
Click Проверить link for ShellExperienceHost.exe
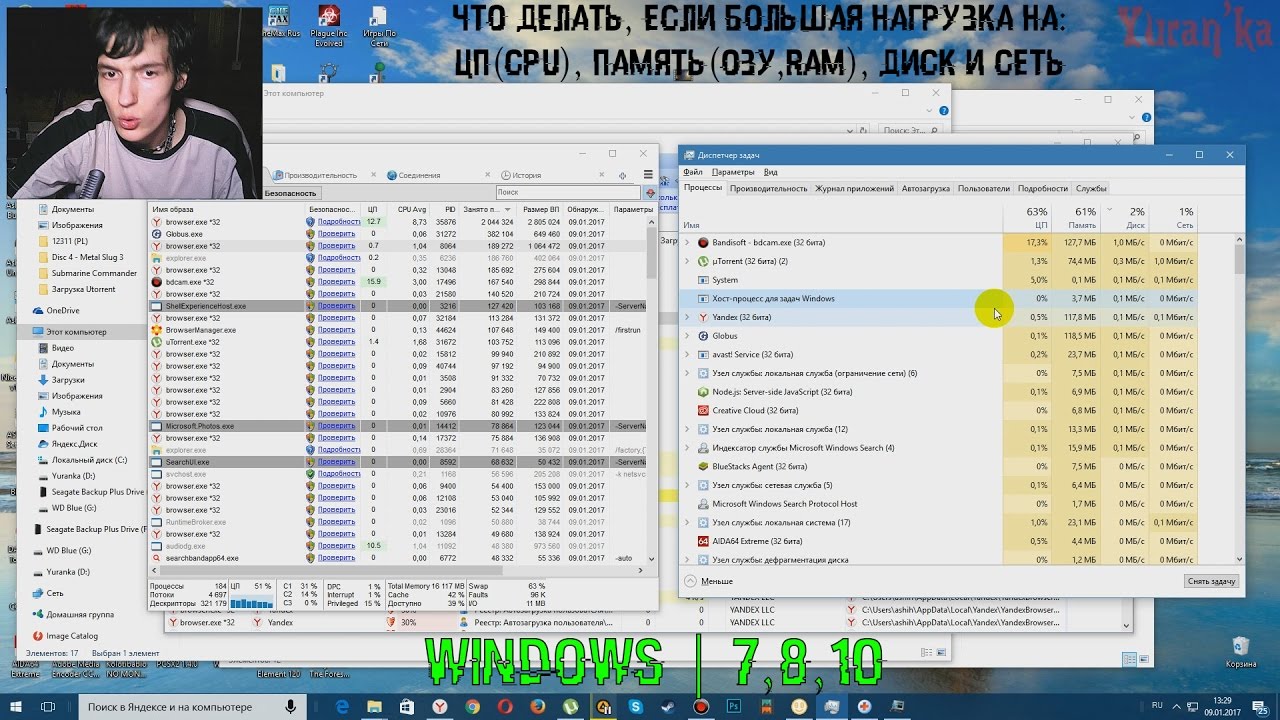click(336, 306)
